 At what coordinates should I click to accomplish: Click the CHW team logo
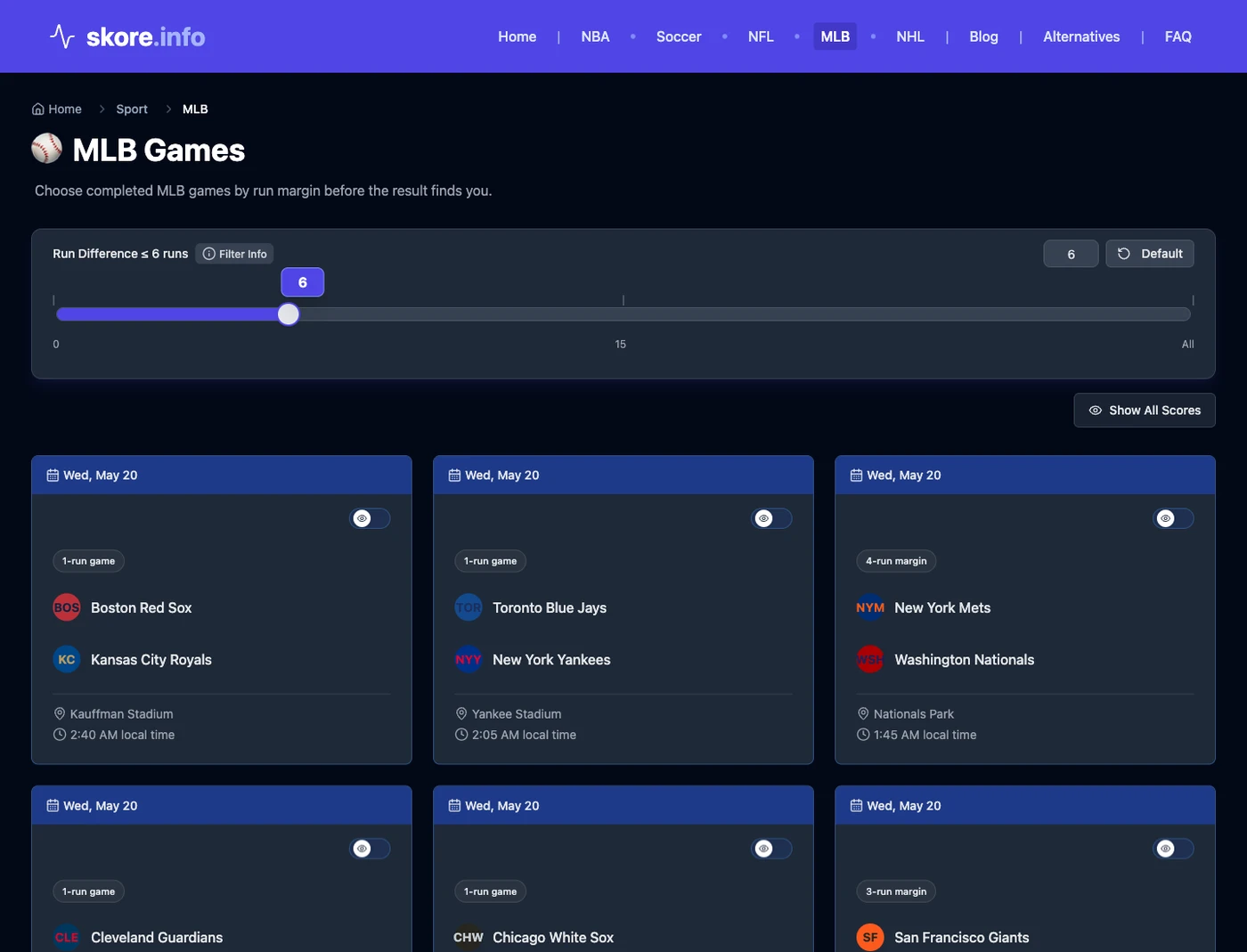469,937
